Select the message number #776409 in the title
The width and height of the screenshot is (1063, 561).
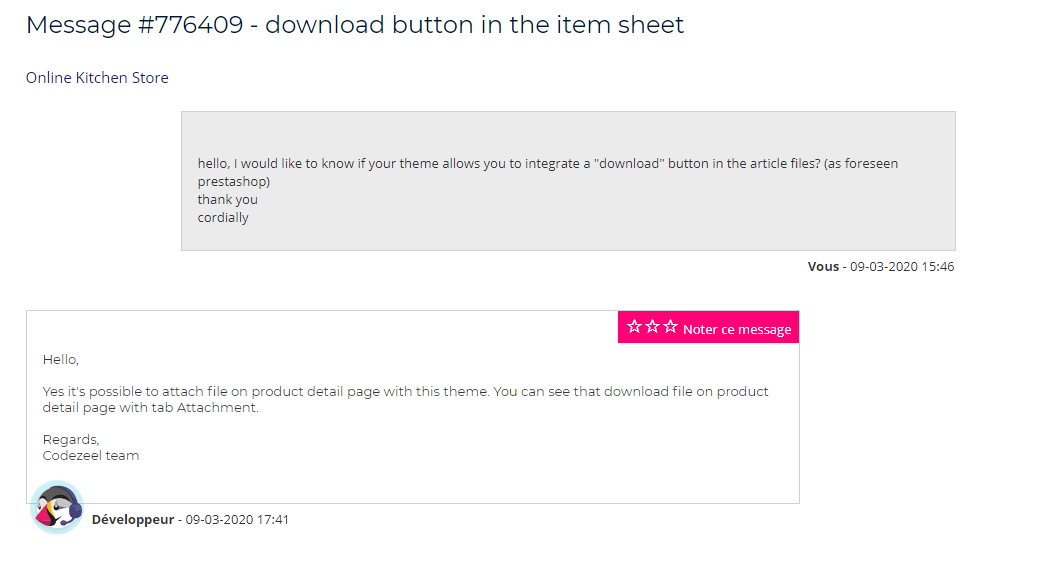(x=190, y=25)
